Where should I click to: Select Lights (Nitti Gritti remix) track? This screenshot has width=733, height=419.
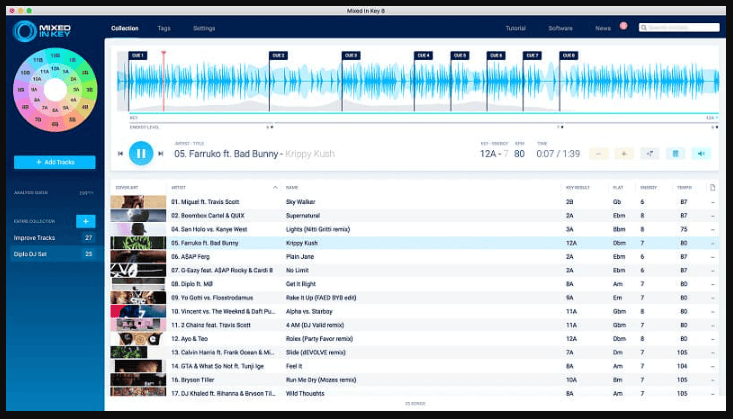pyautogui.click(x=318, y=229)
